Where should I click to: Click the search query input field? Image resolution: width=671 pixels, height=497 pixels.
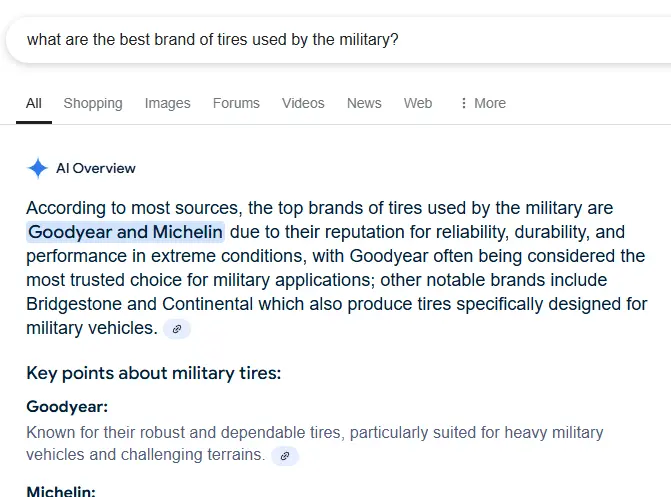click(300, 40)
